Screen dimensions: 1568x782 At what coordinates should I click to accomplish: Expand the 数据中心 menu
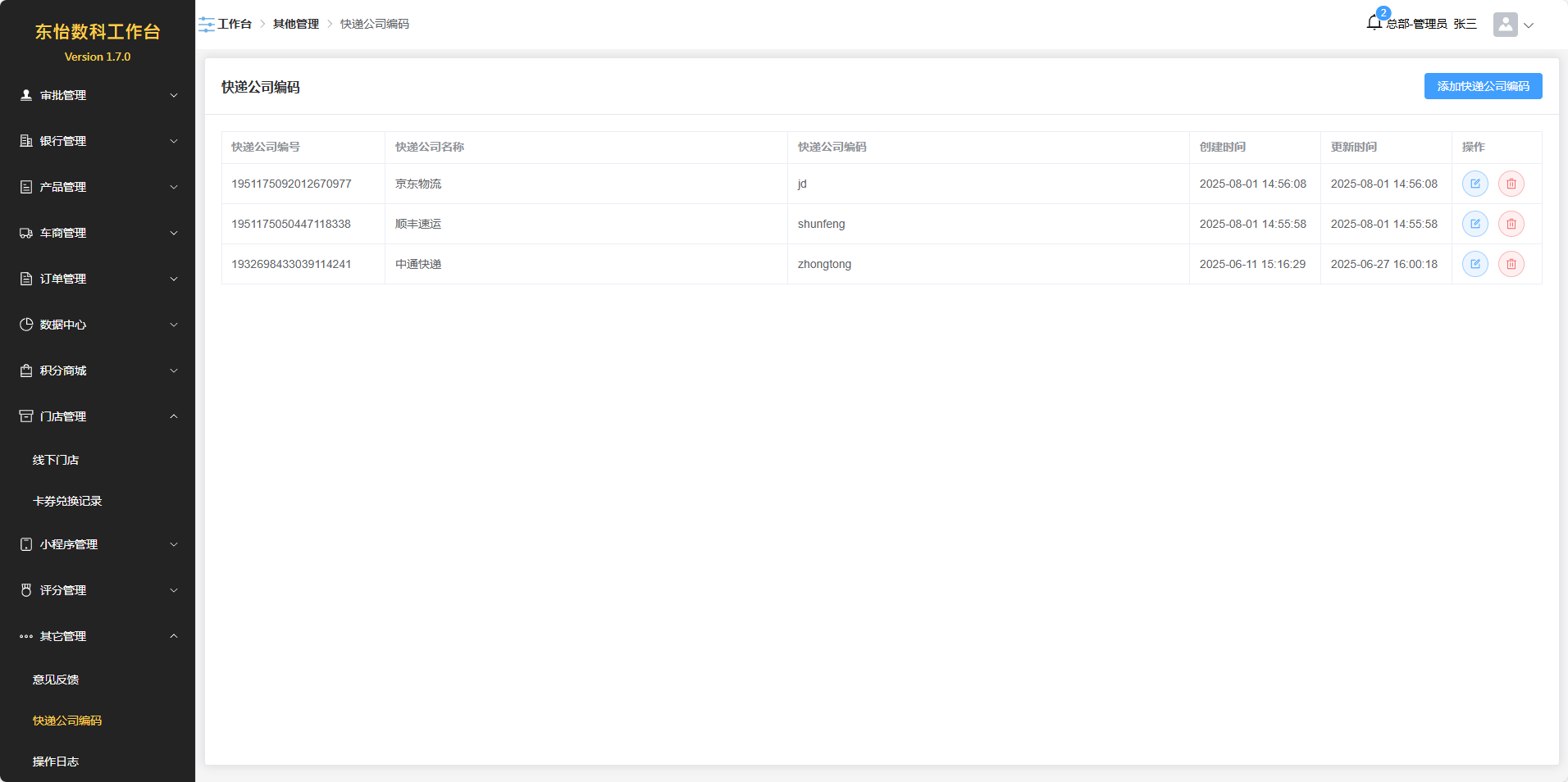[x=97, y=325]
